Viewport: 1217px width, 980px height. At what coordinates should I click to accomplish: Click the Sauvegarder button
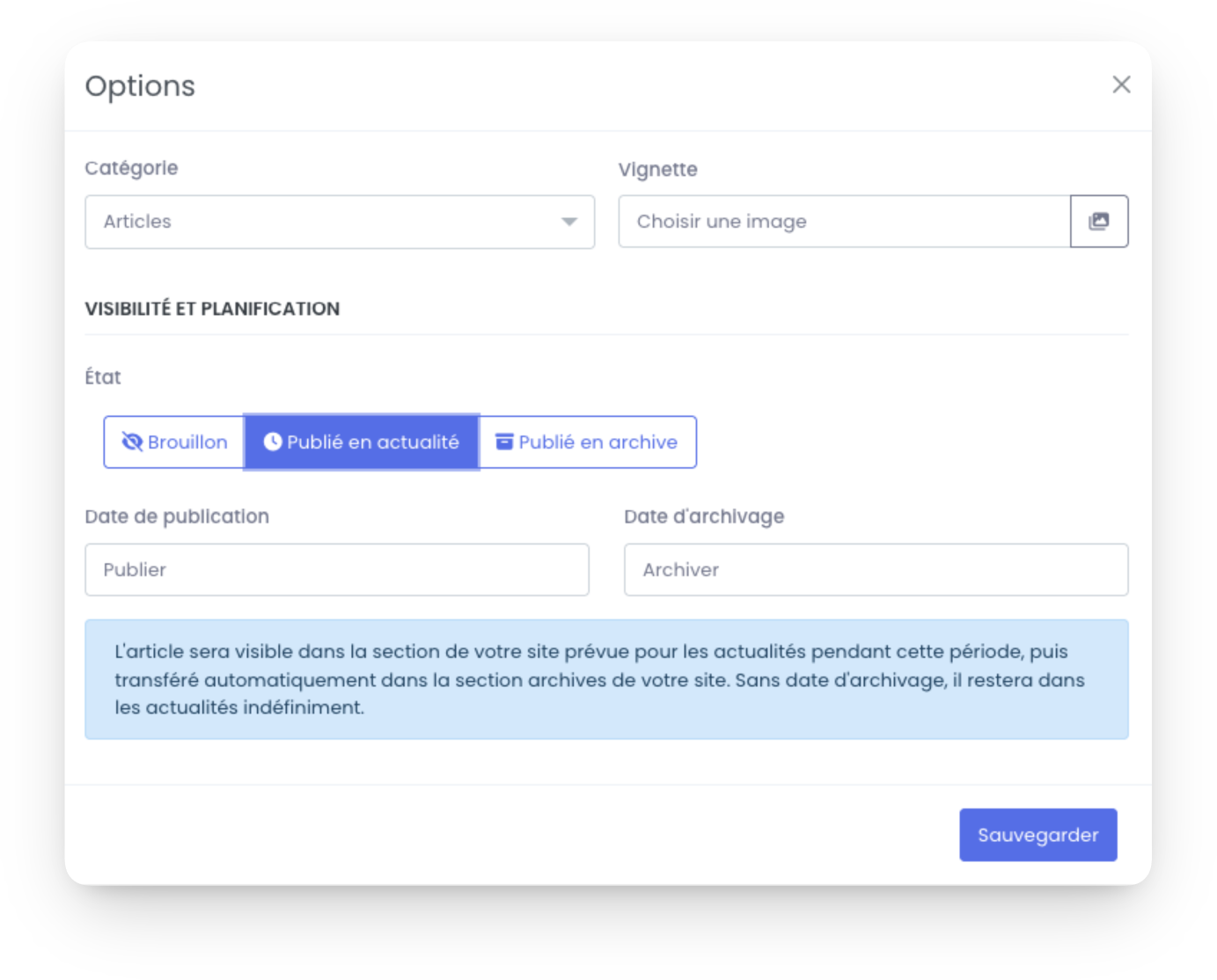pos(1038,835)
